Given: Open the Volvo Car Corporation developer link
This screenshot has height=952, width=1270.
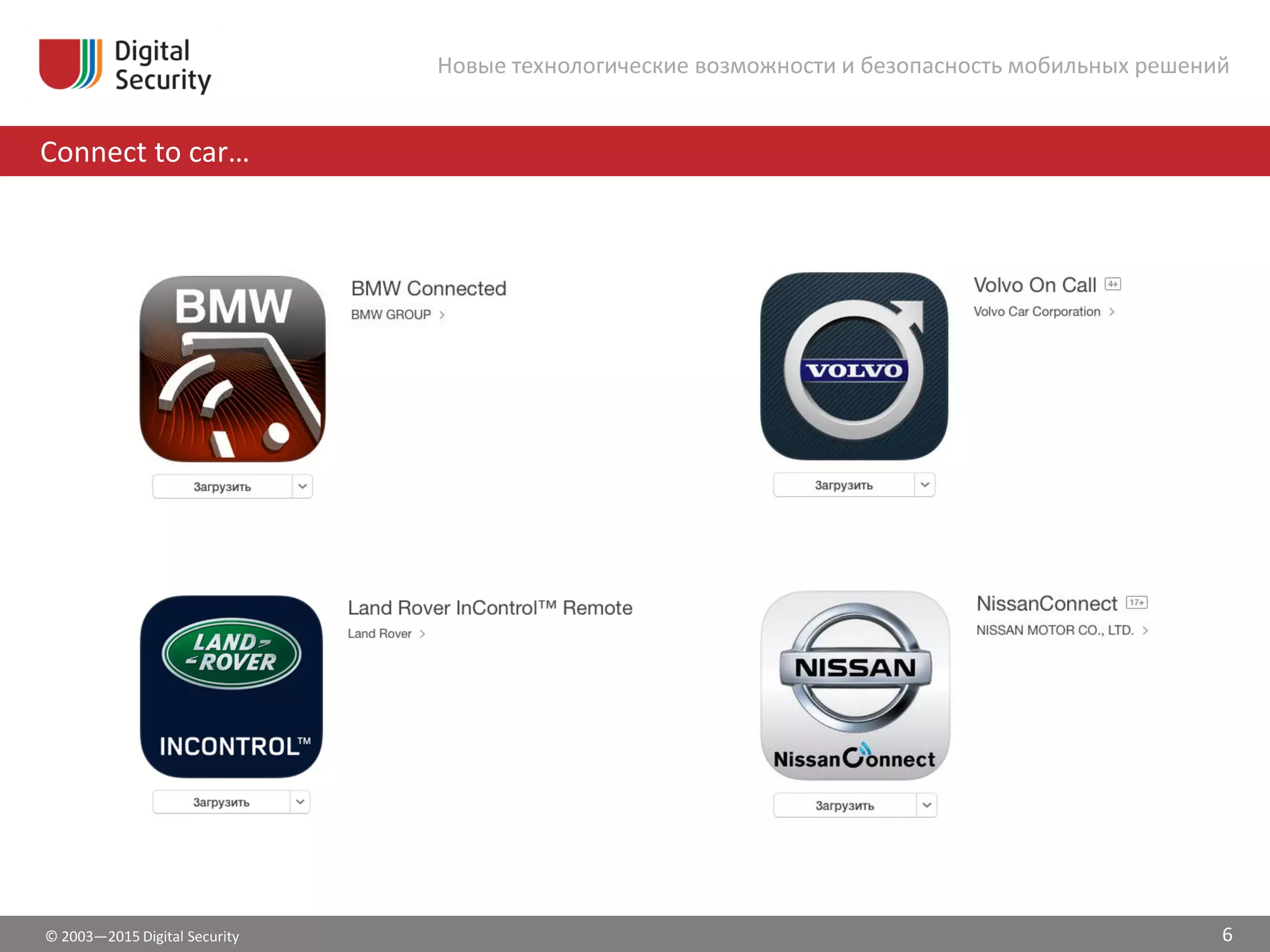Looking at the screenshot, I should pyautogui.click(x=1037, y=312).
